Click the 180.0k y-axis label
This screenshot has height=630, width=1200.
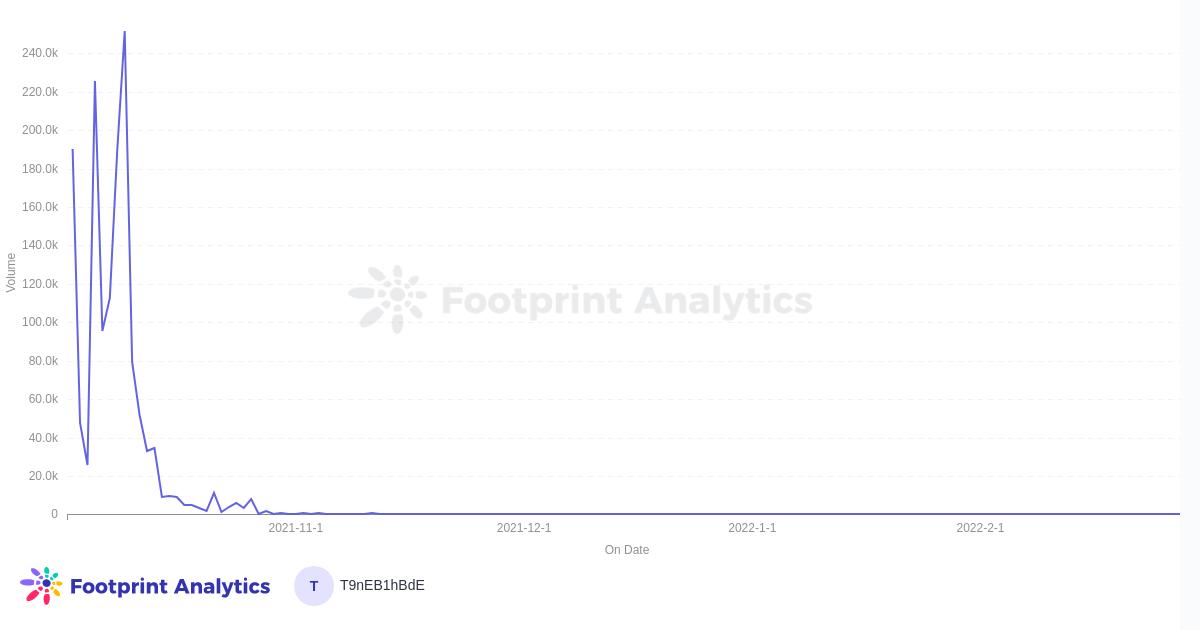click(40, 169)
